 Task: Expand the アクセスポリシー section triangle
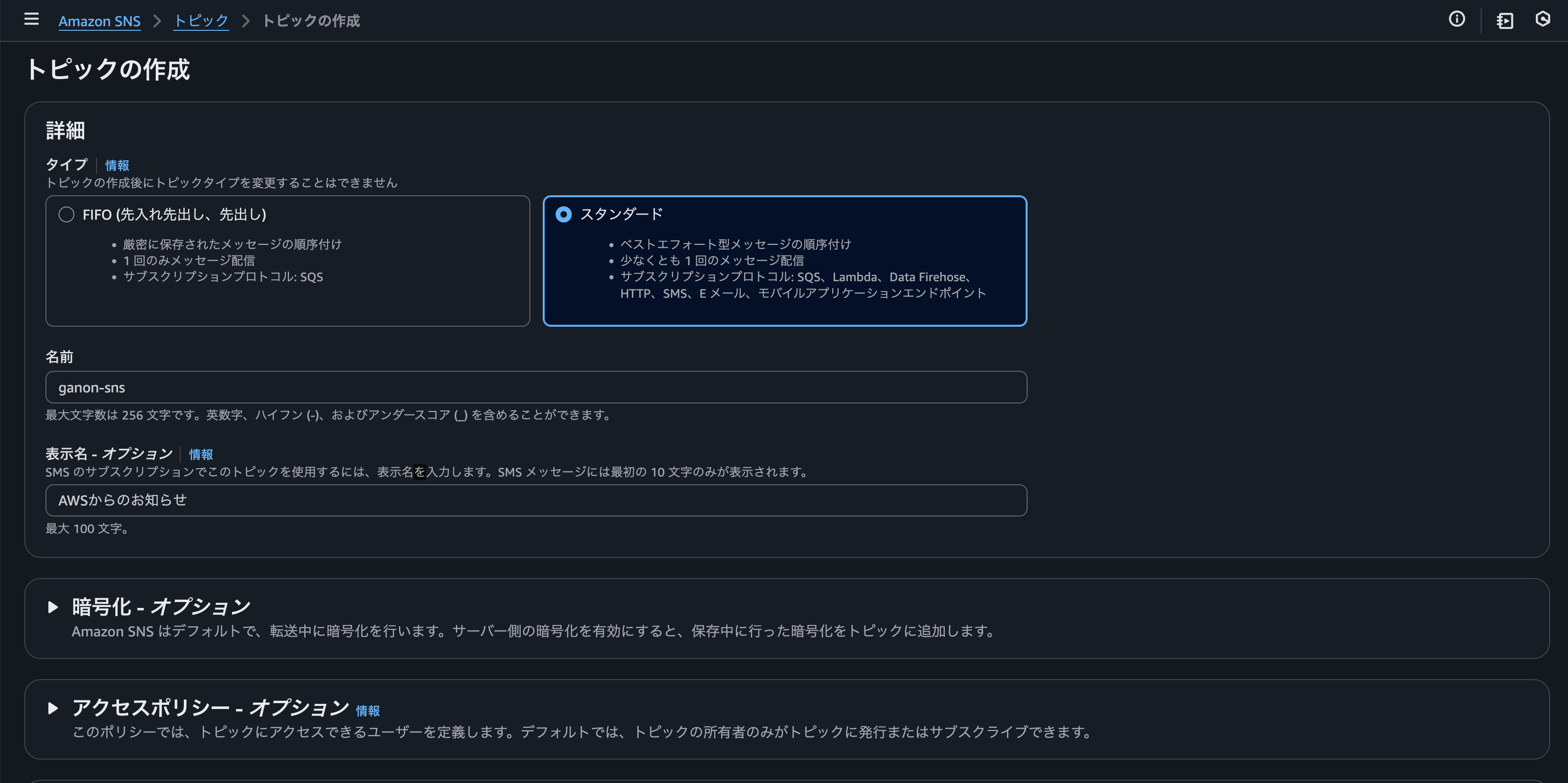coord(53,708)
